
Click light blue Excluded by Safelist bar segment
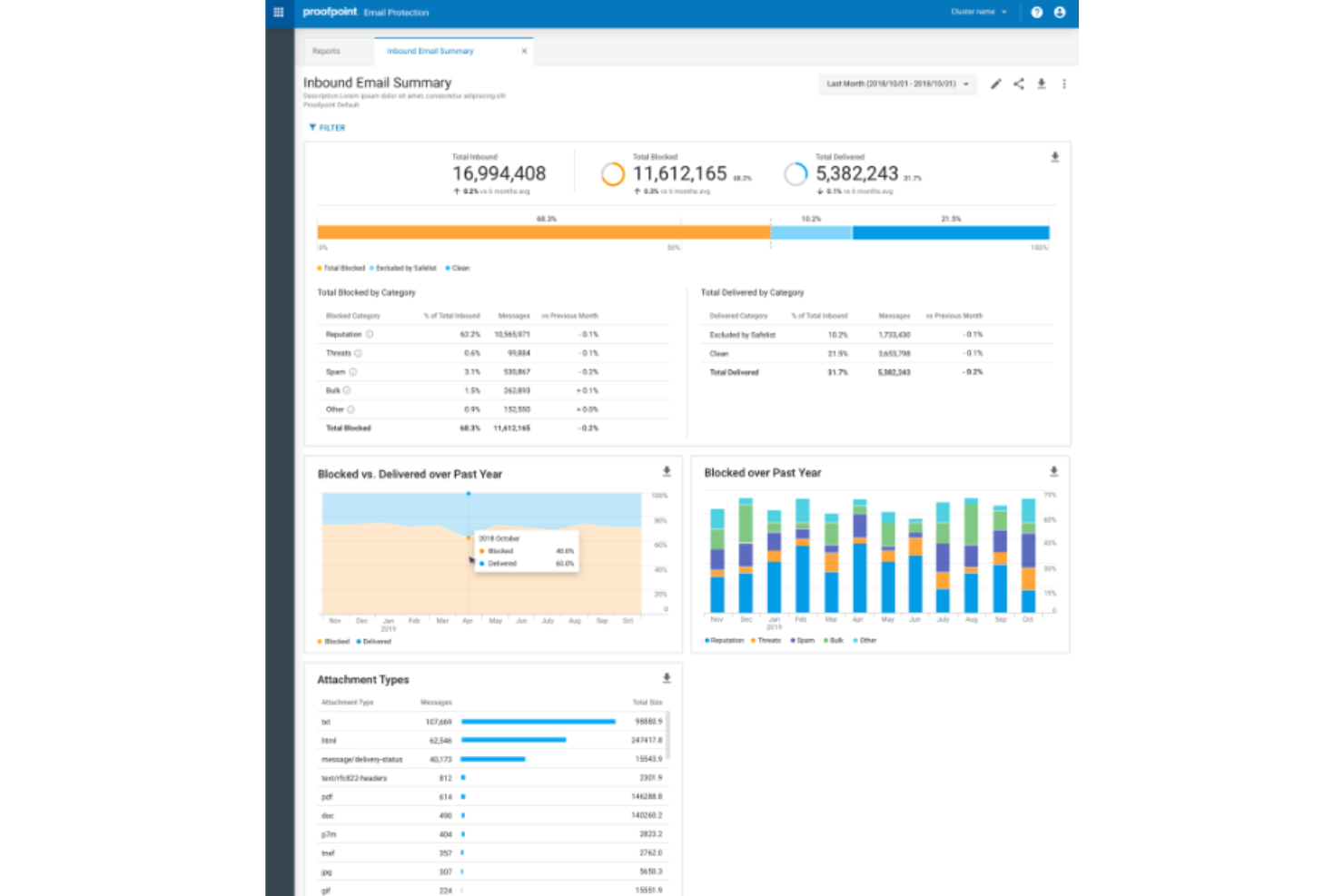coord(811,232)
